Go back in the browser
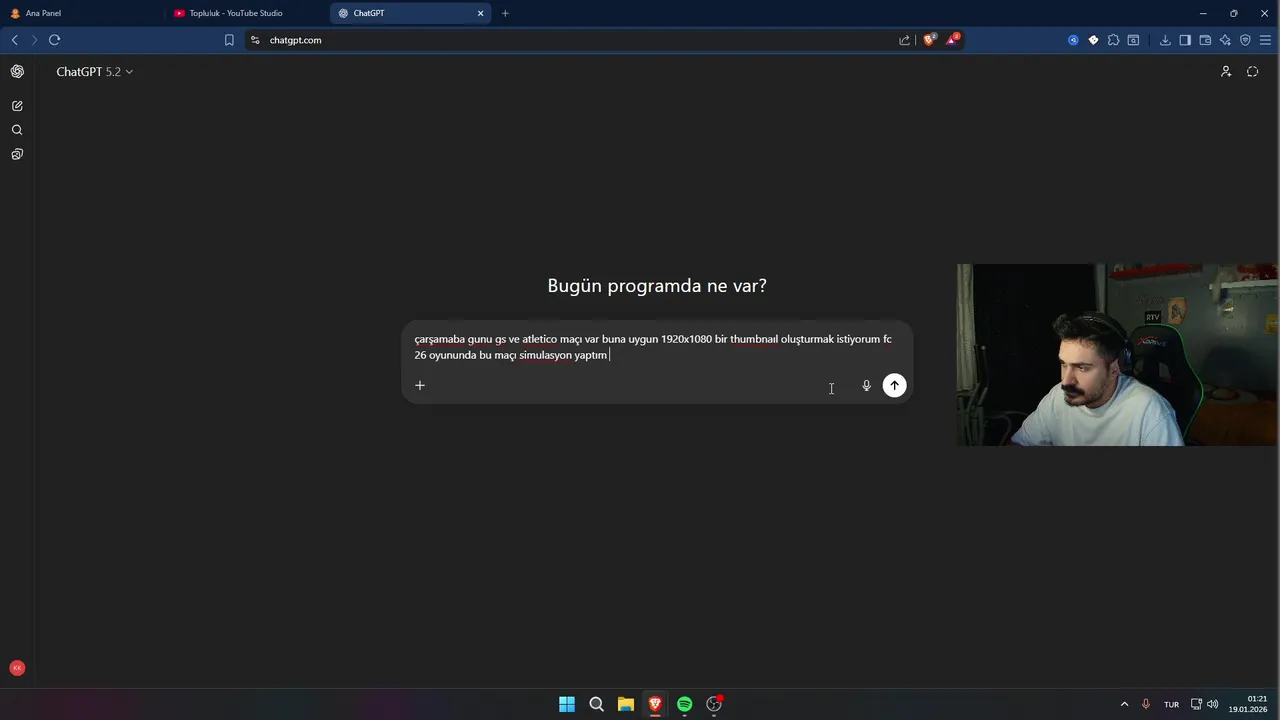 pyautogui.click(x=14, y=40)
